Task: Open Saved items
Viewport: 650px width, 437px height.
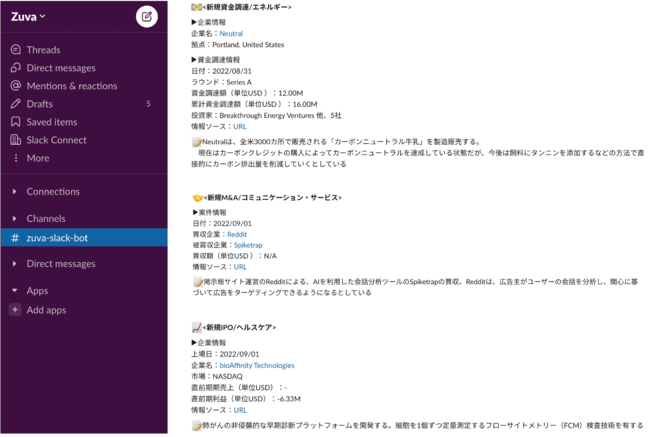Action: point(52,122)
